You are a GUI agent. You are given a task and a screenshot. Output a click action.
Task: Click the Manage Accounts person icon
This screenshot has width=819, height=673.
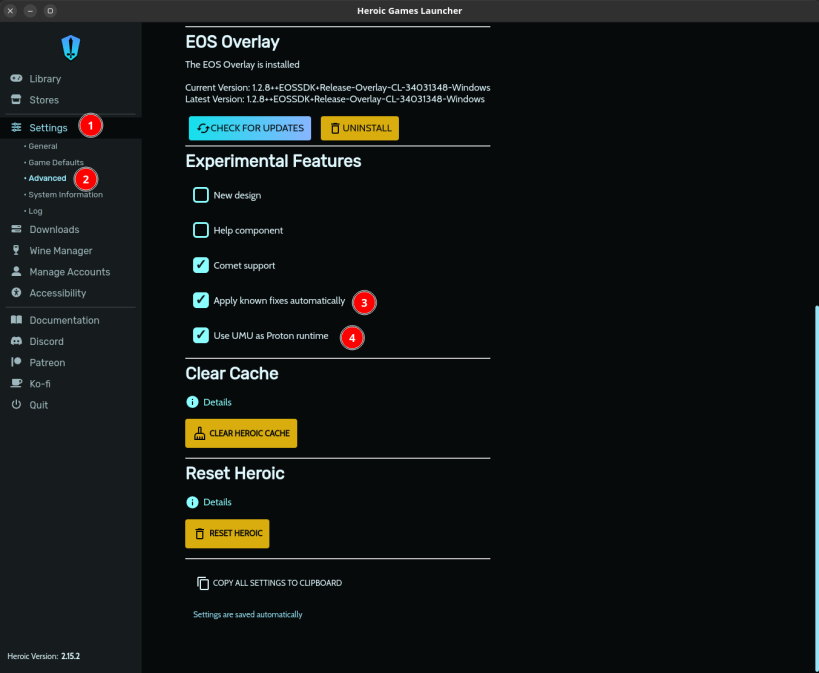[16, 271]
